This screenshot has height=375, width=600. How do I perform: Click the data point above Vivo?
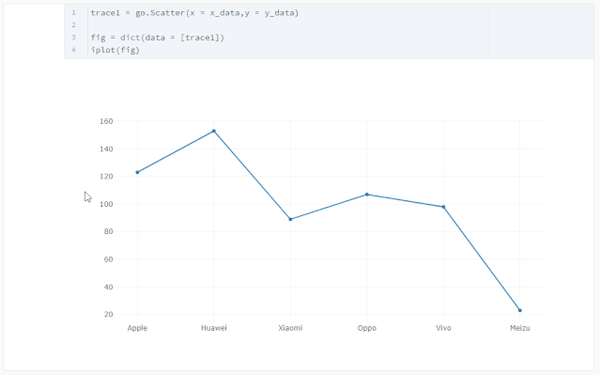[x=443, y=207]
